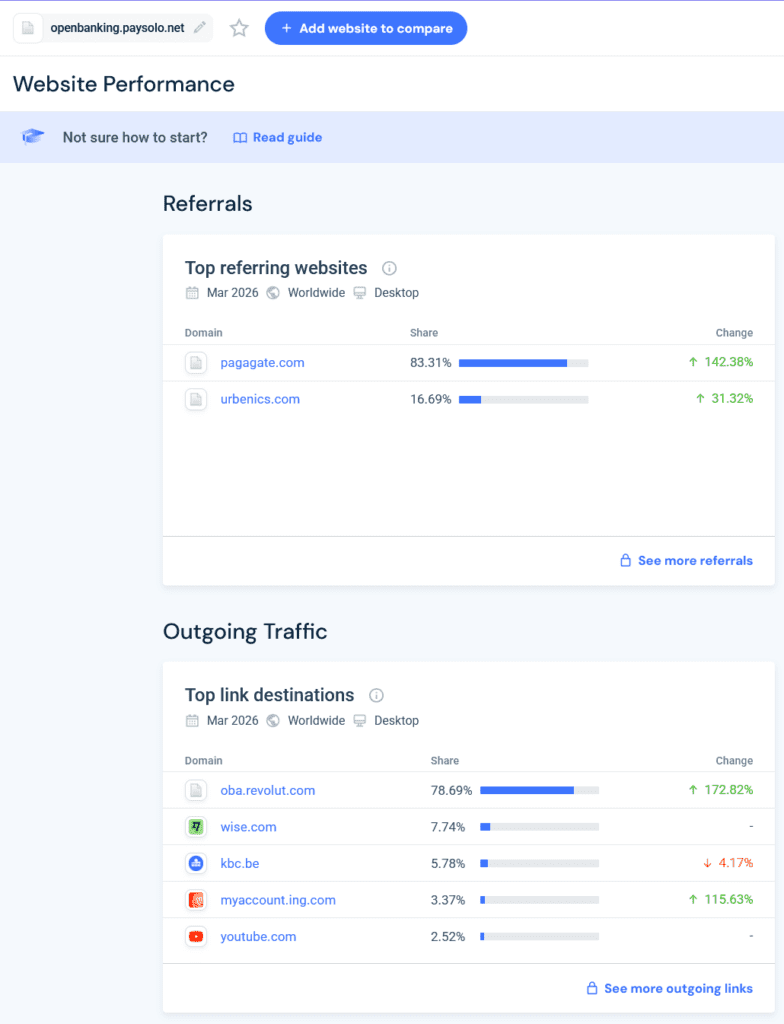784x1024 pixels.
Task: Click the myaccount.ing.com favicon
Action: pyautogui.click(x=196, y=900)
